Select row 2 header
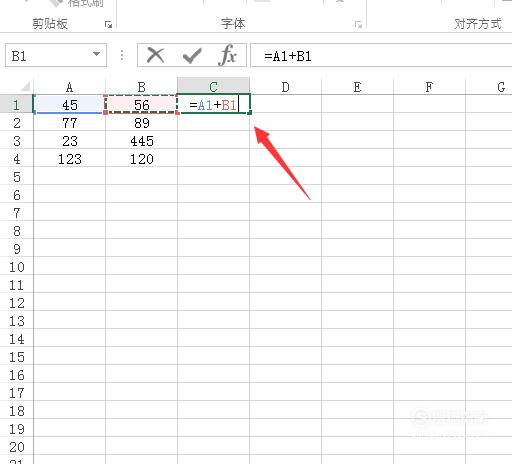 pos(17,122)
